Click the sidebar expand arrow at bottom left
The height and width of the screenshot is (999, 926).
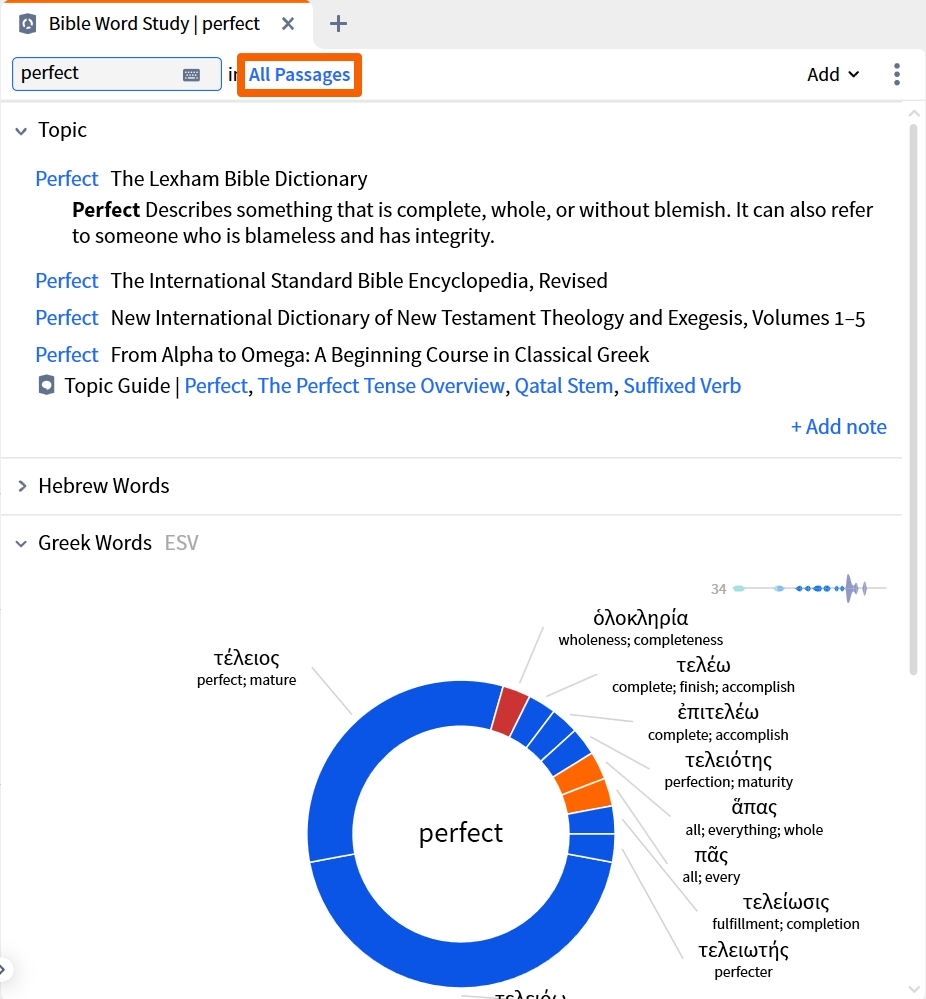tap(4, 970)
